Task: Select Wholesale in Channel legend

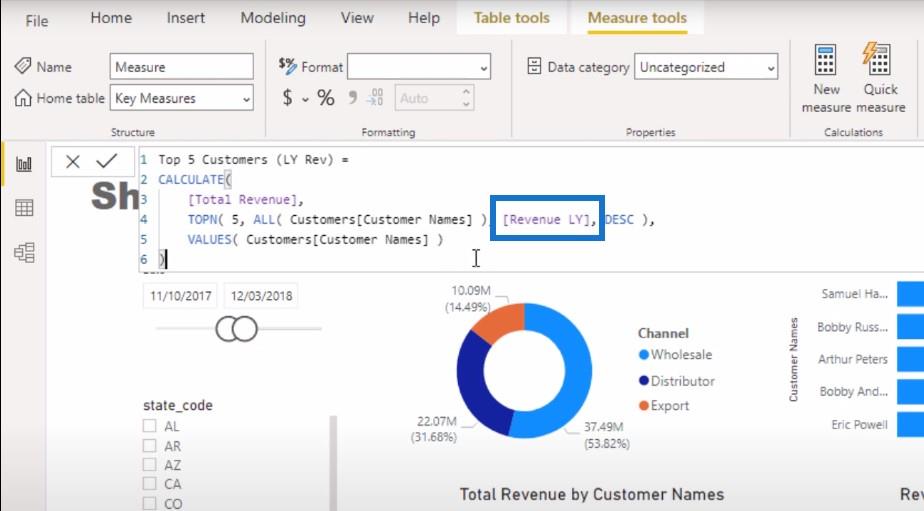Action: 675,354
